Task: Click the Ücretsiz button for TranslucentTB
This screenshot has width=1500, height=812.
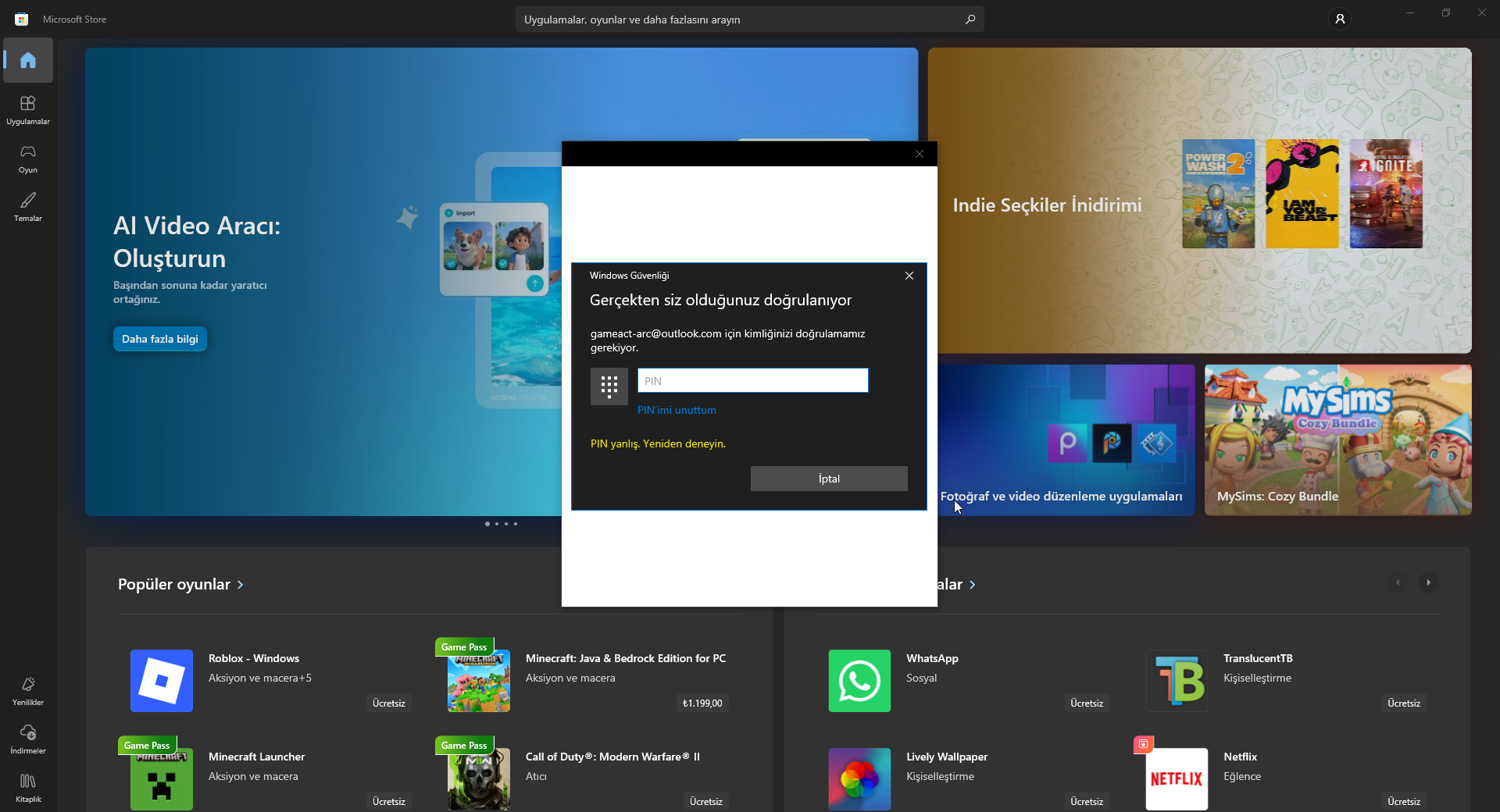Action: click(x=1404, y=703)
